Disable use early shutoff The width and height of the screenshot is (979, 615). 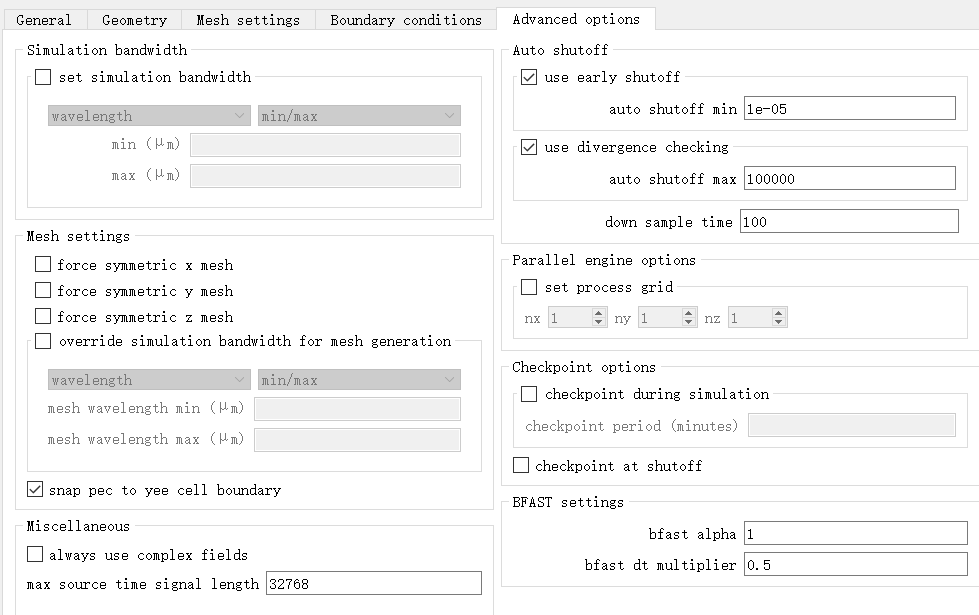coord(529,77)
